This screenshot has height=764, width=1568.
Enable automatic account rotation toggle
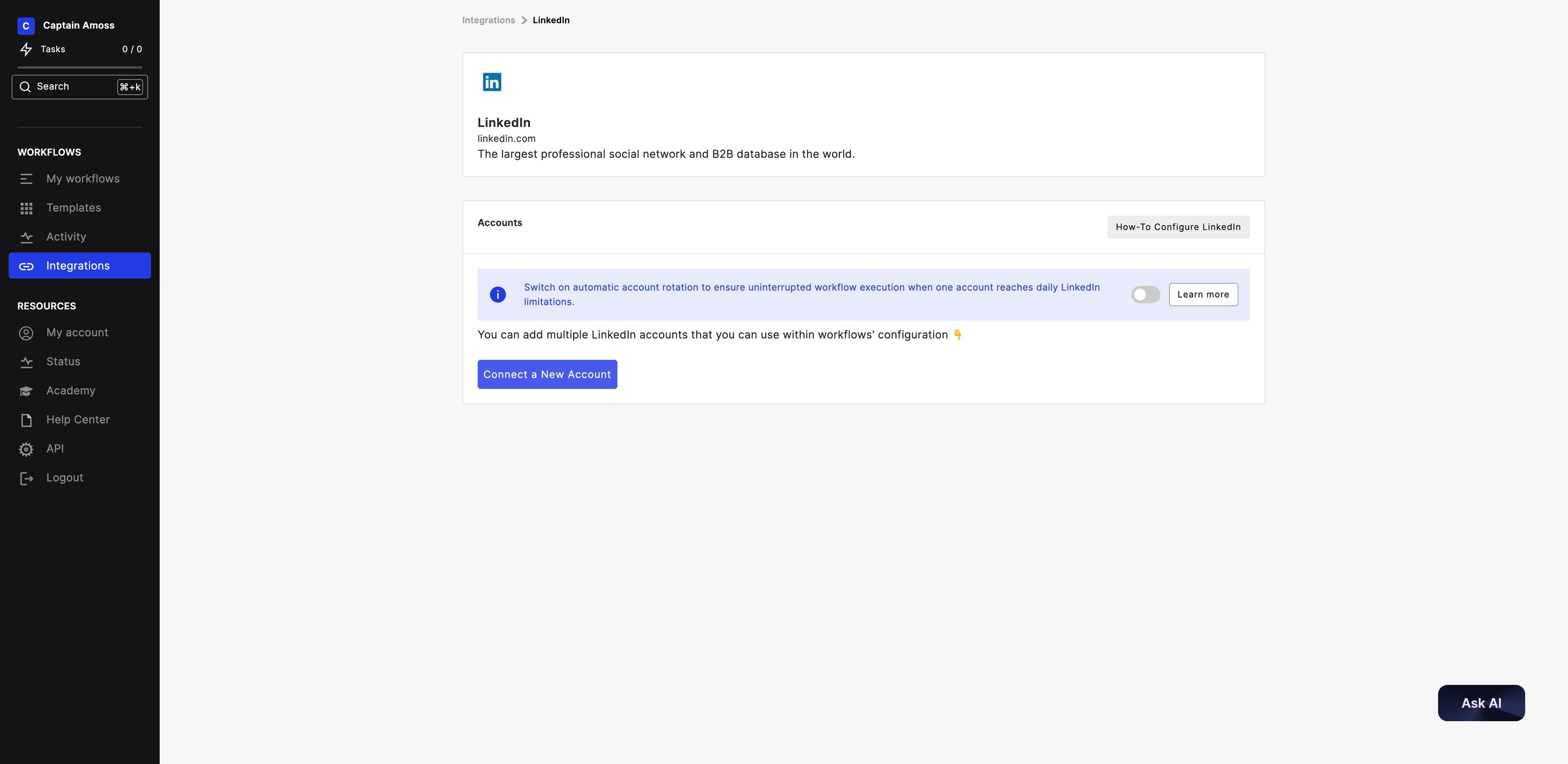click(x=1145, y=294)
